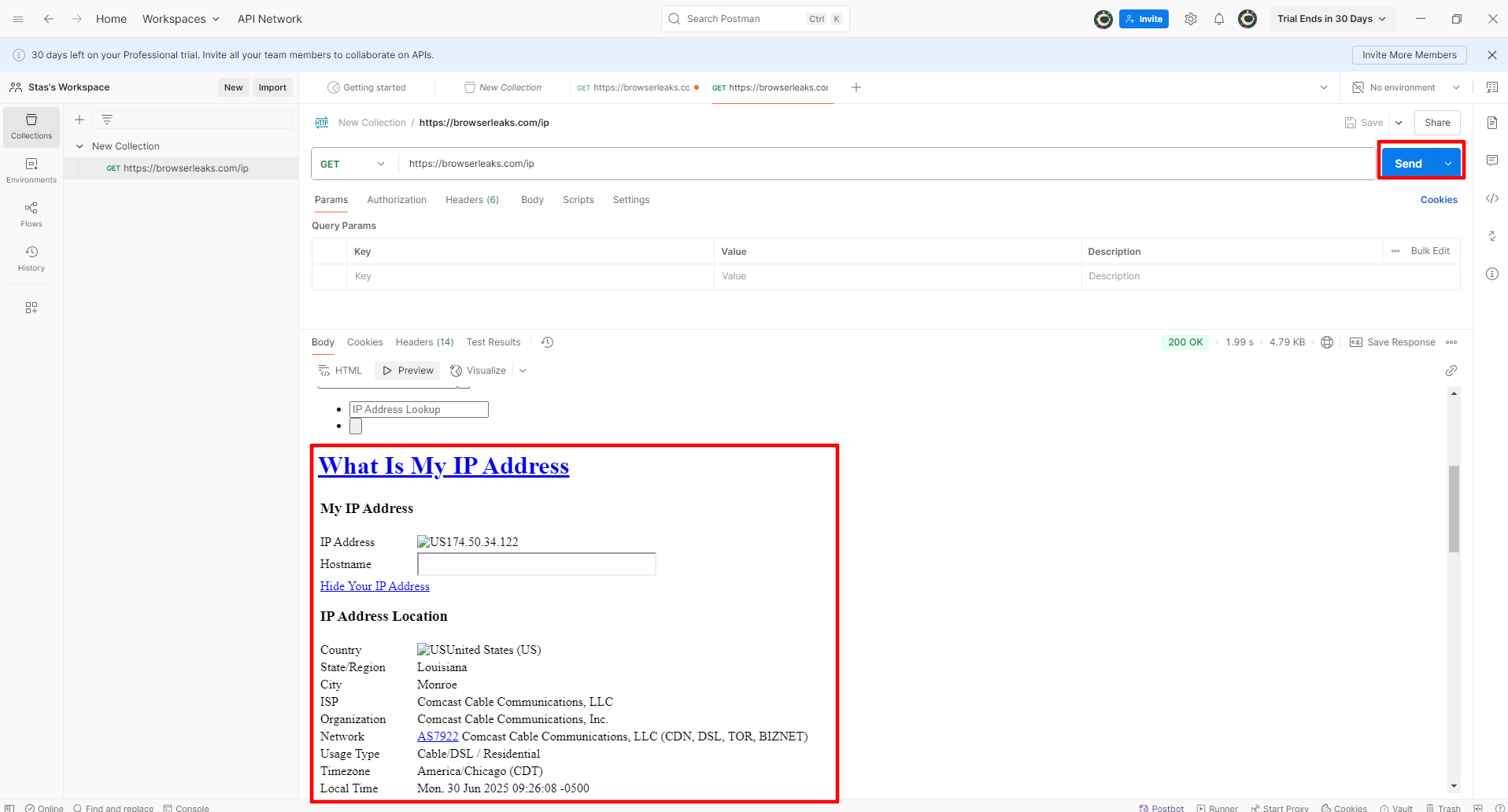Open the code snippet panel icon

click(x=1491, y=198)
